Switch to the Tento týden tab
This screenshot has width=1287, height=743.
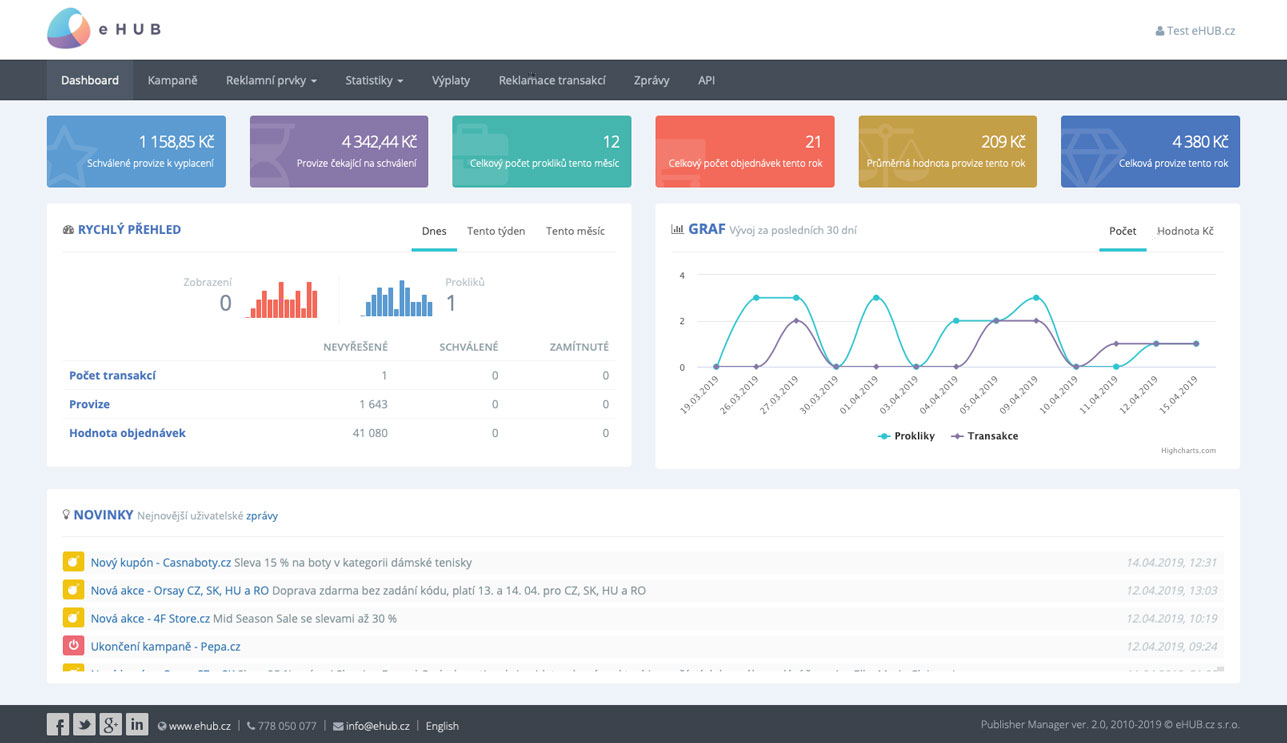496,231
